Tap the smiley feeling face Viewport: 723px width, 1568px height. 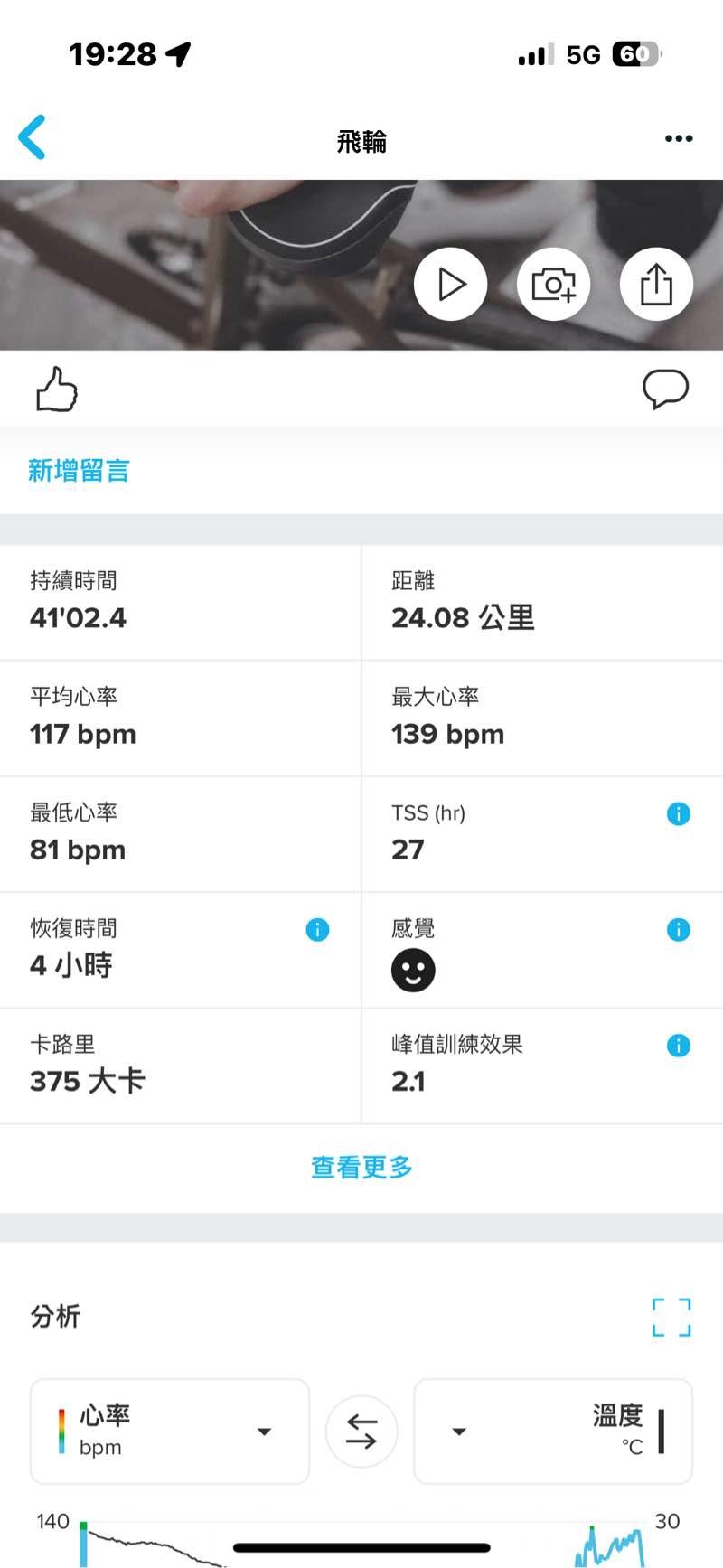[413, 971]
